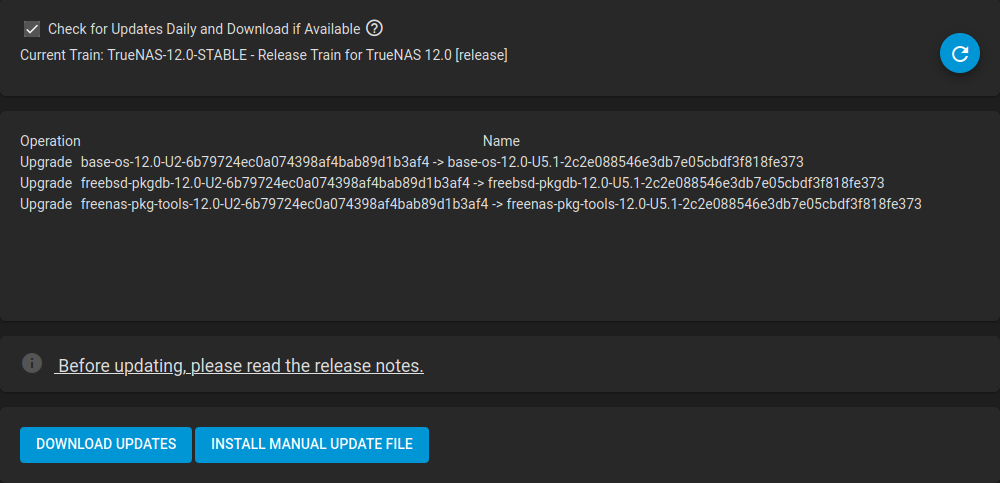Click the Upgrade cell of the freenas-pkg-tools row
The height and width of the screenshot is (483, 1000).
[46, 204]
